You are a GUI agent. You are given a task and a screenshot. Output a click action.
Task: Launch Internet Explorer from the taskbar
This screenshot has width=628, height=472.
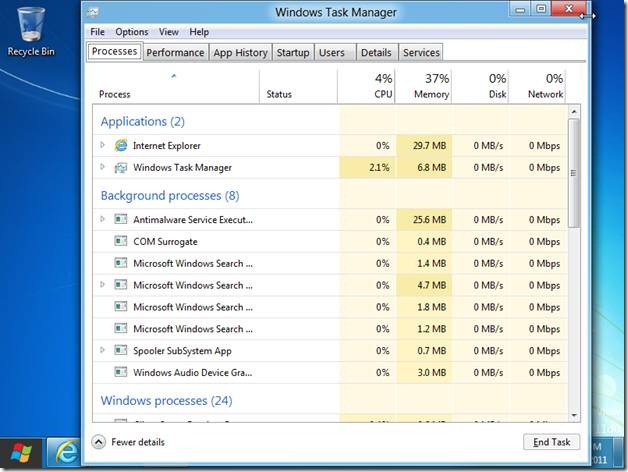(x=65, y=453)
